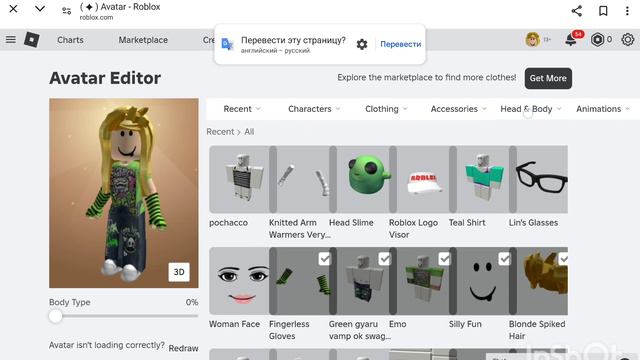This screenshot has width=640, height=360.
Task: Click the Get More button
Action: click(548, 78)
